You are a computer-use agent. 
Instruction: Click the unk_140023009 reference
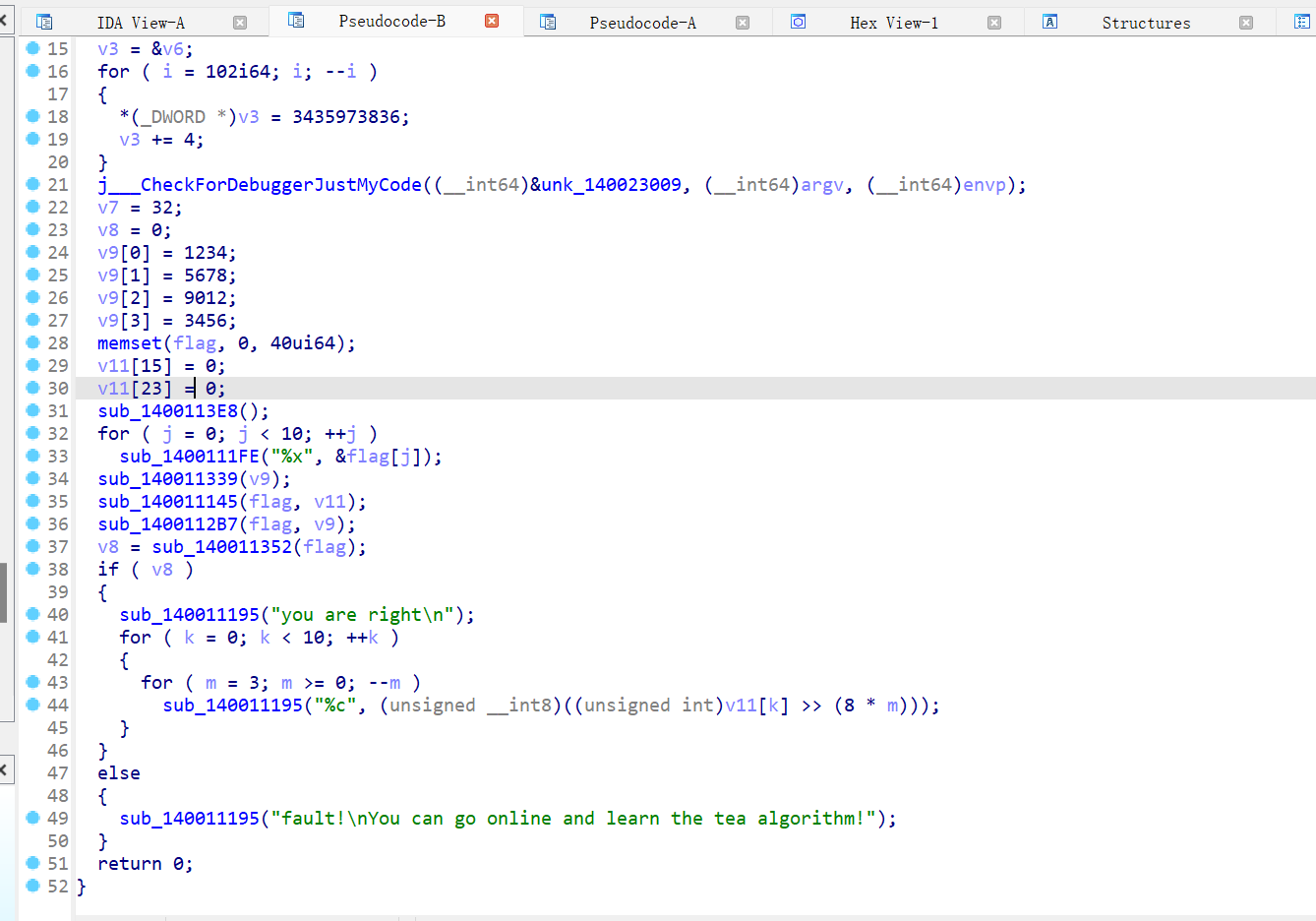pyautogui.click(x=612, y=185)
